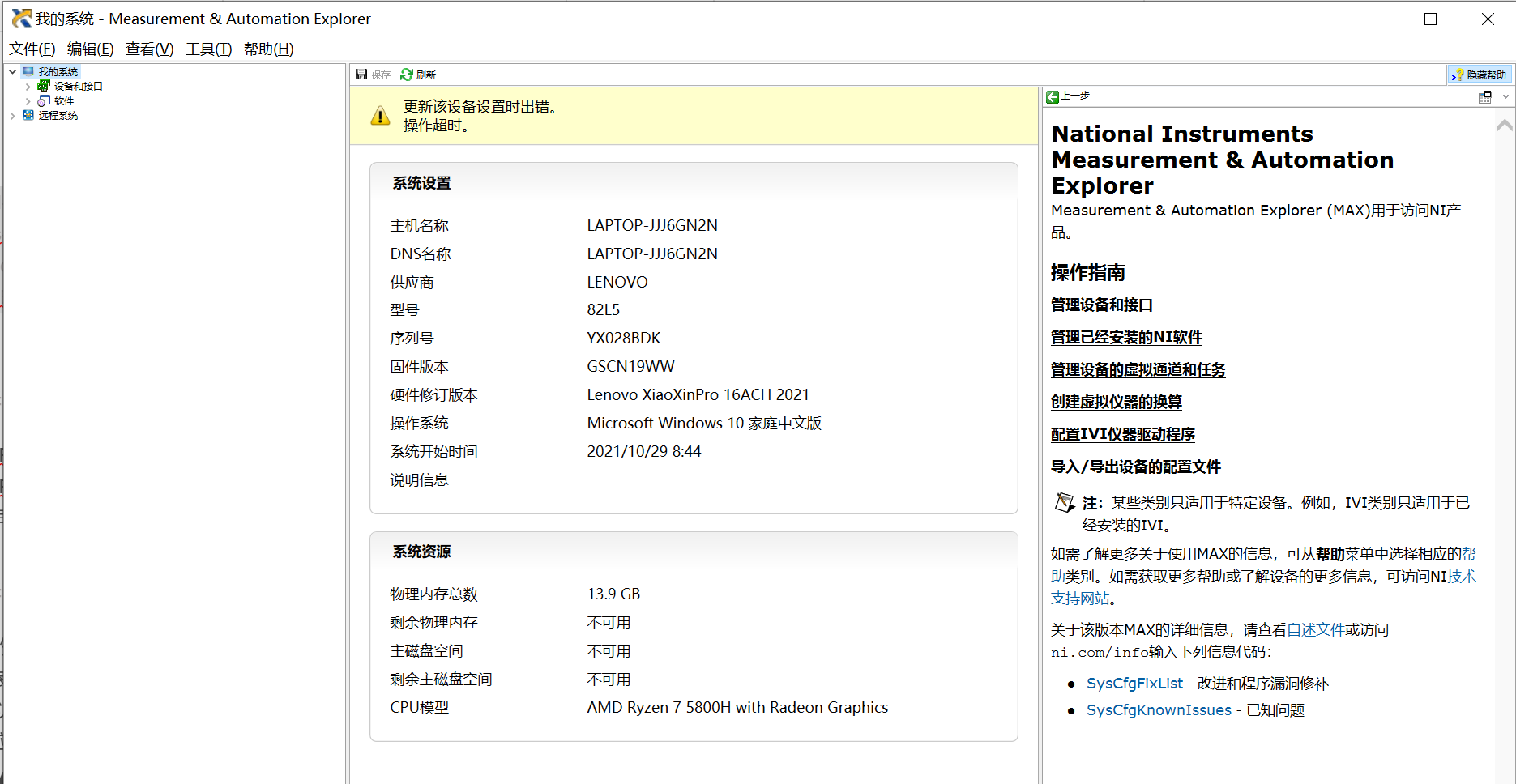
Task: Open the 管理设备的虚拟通道和任务 link
Action: tap(1138, 370)
